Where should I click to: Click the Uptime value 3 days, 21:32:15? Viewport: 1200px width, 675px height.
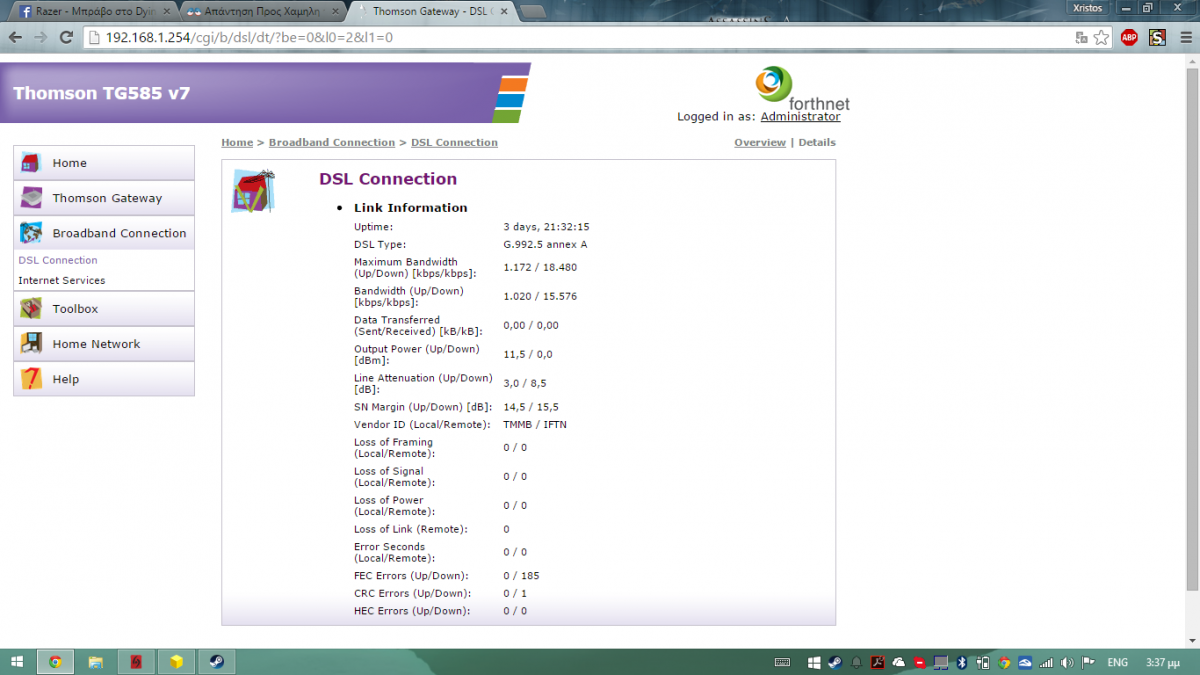click(x=546, y=227)
